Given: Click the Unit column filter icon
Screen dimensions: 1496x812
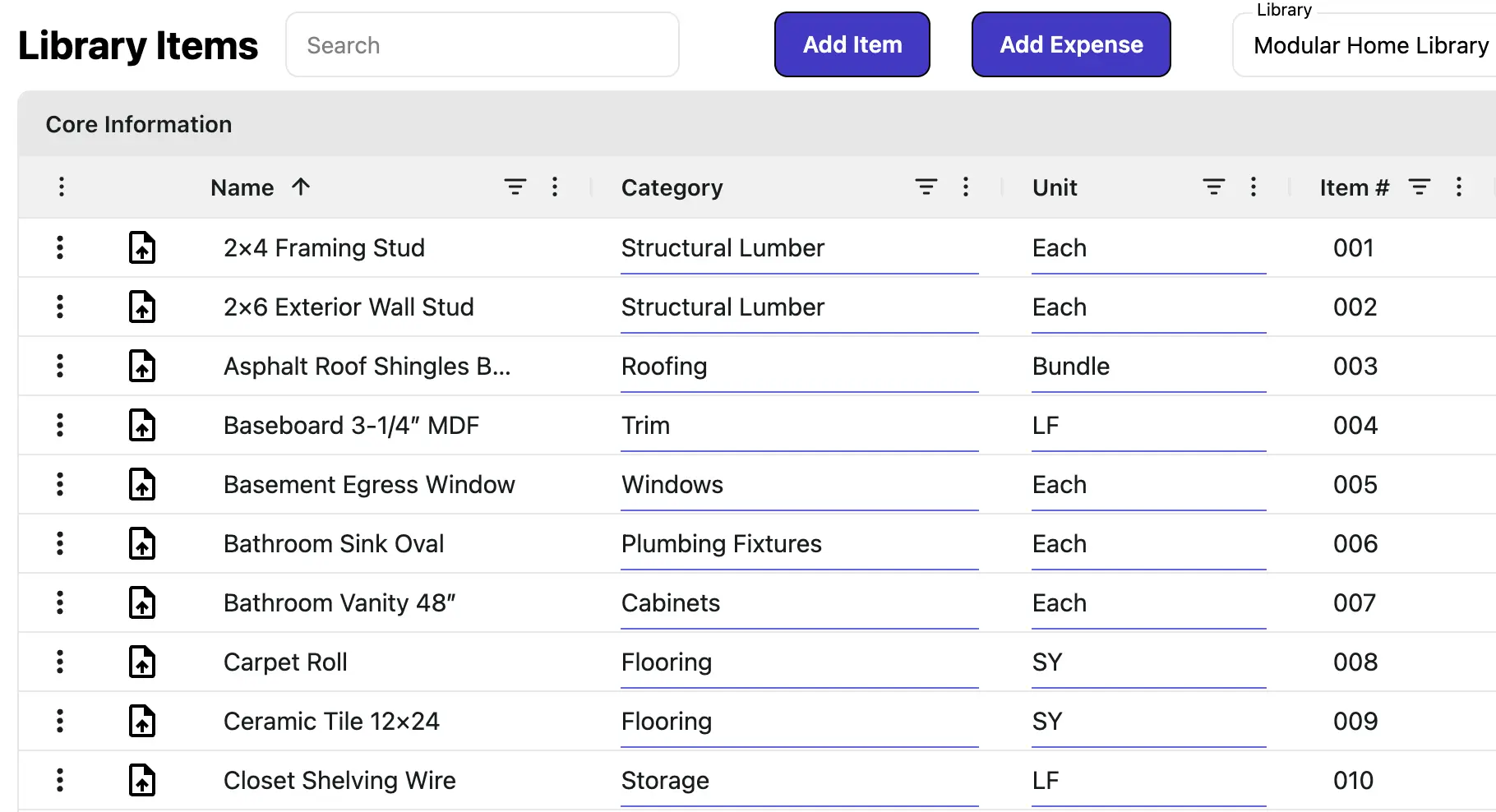Looking at the screenshot, I should 1213,187.
